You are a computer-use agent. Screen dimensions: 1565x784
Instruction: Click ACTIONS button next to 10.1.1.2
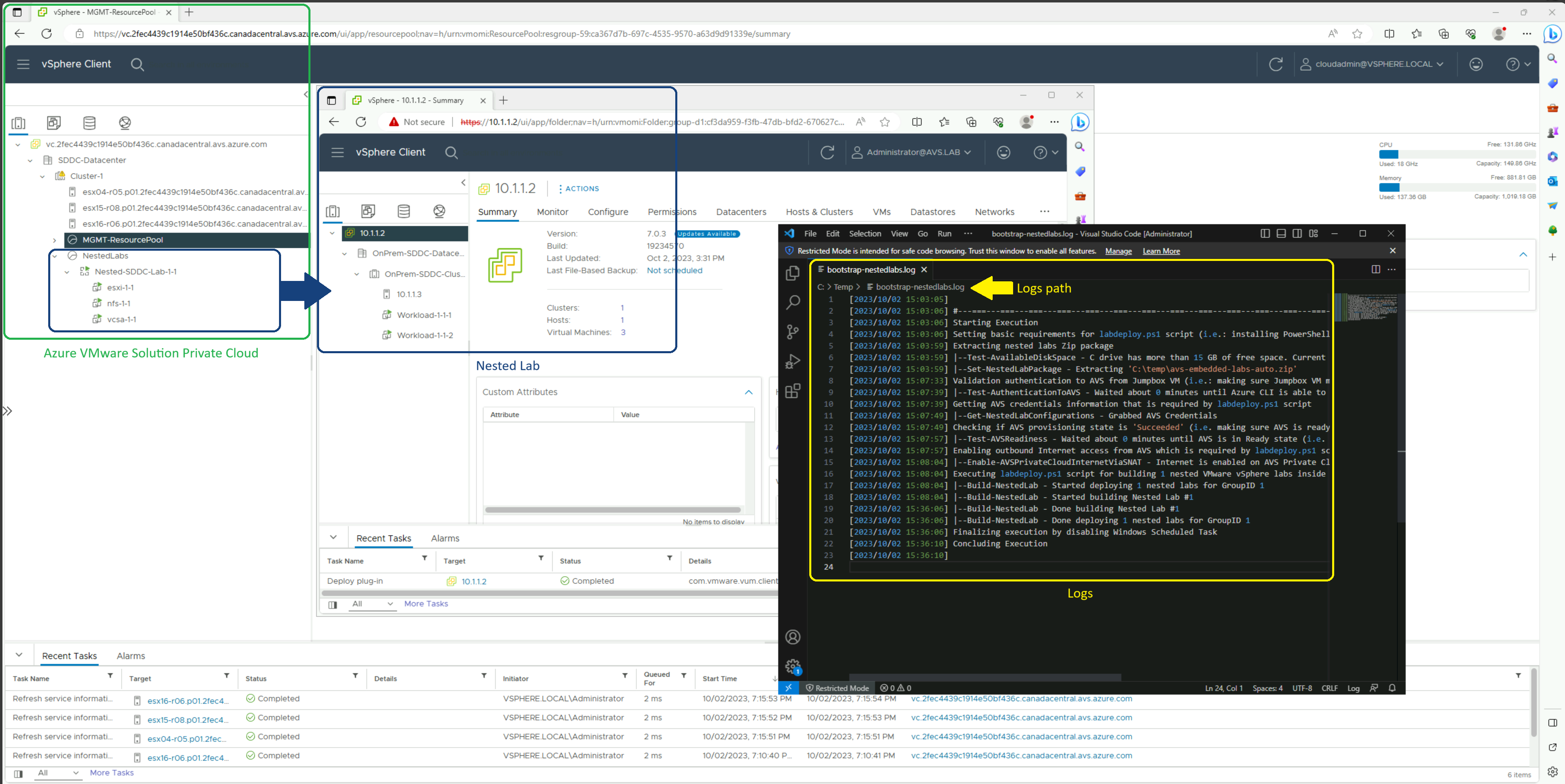point(578,189)
